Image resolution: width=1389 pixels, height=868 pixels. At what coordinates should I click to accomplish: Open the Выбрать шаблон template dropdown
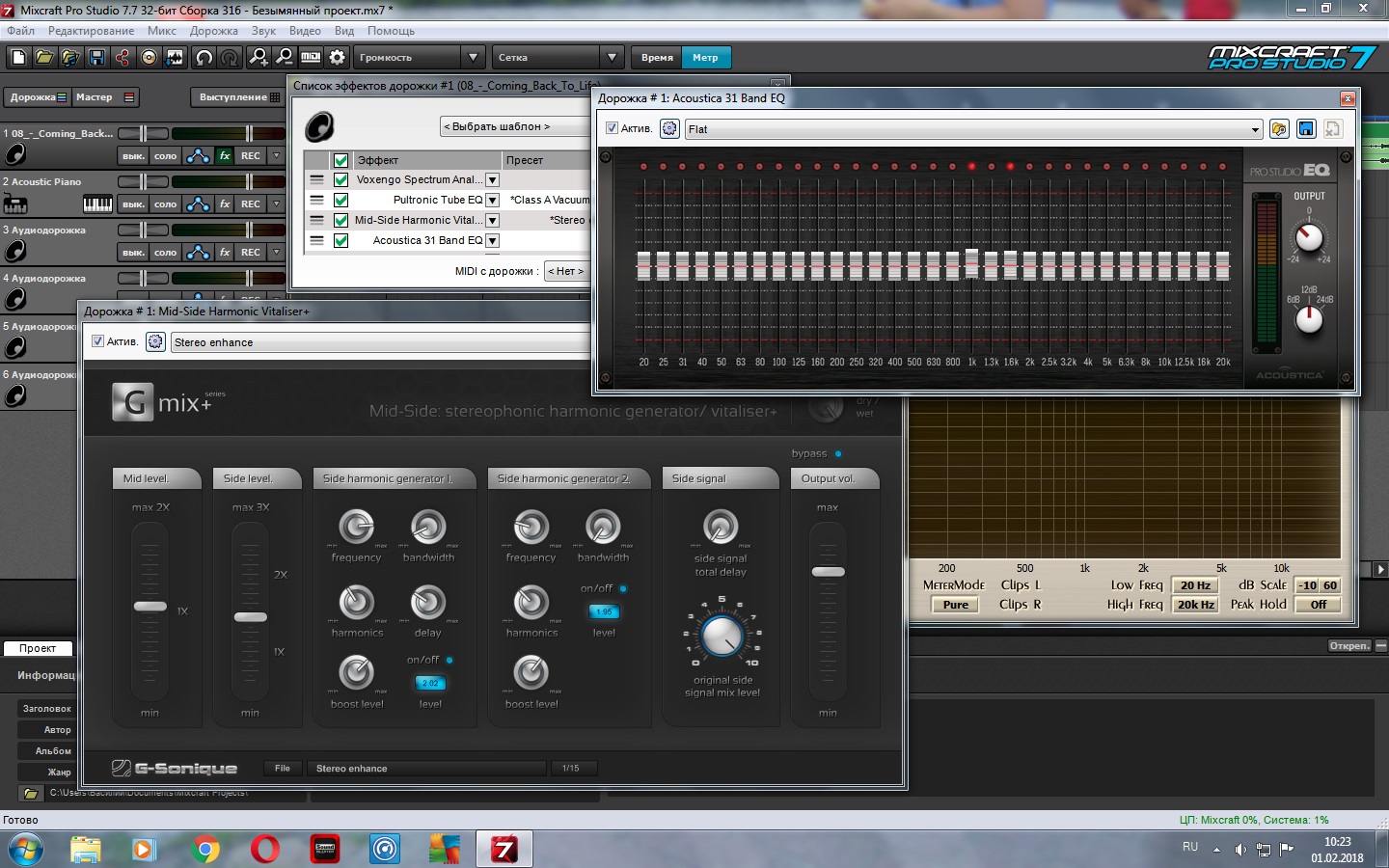coord(515,126)
